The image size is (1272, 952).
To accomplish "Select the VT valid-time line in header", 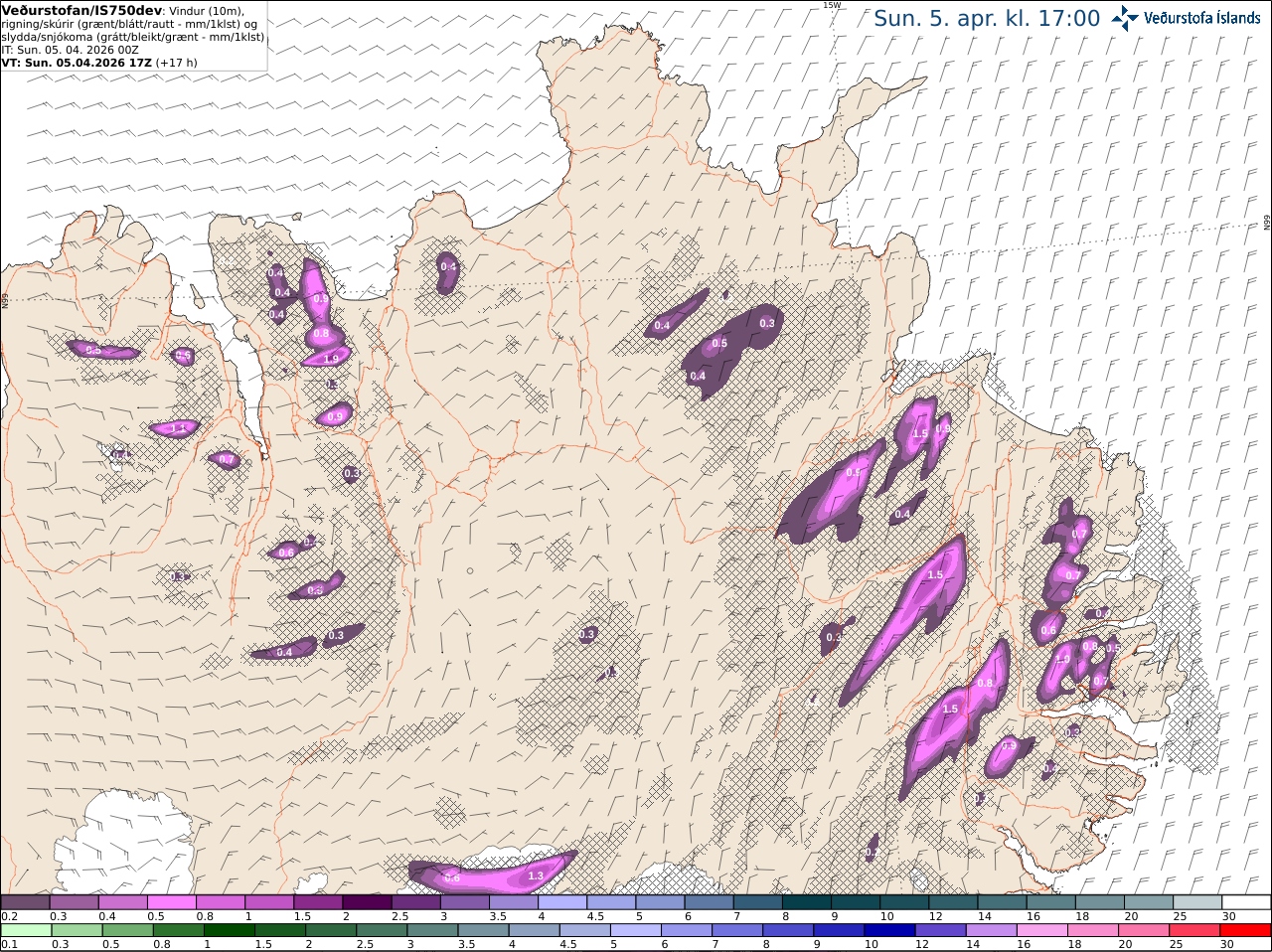I will [x=99, y=62].
